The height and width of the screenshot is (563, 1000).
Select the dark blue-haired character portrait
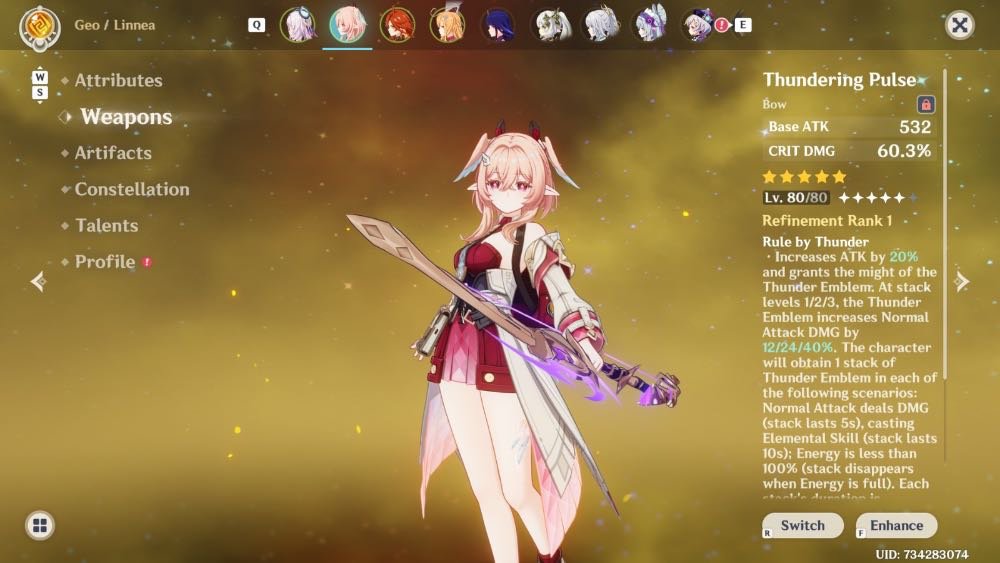497,25
